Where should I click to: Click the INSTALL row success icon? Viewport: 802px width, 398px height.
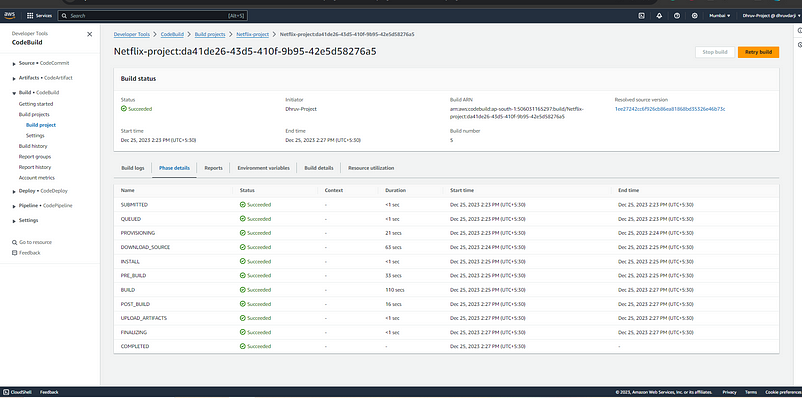point(242,261)
